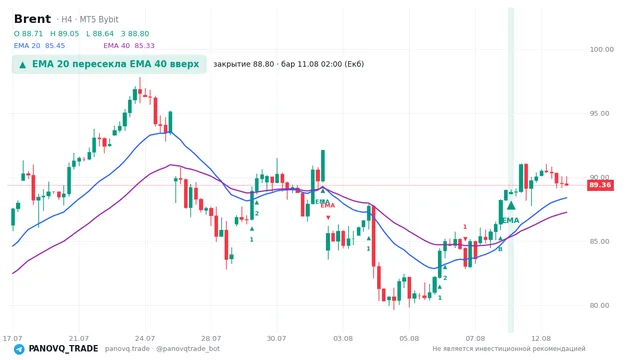Click the red down triangle below red EMA label
The height and width of the screenshot is (360, 640).
328,218
